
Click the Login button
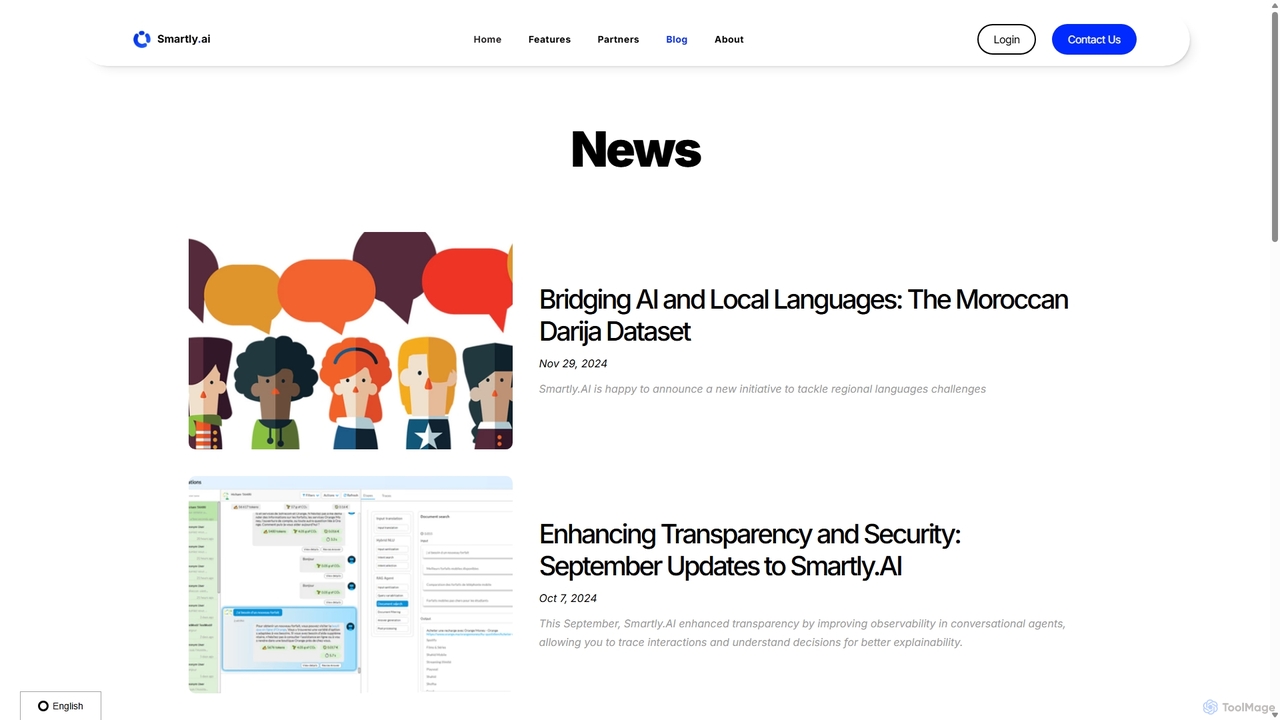click(1006, 39)
